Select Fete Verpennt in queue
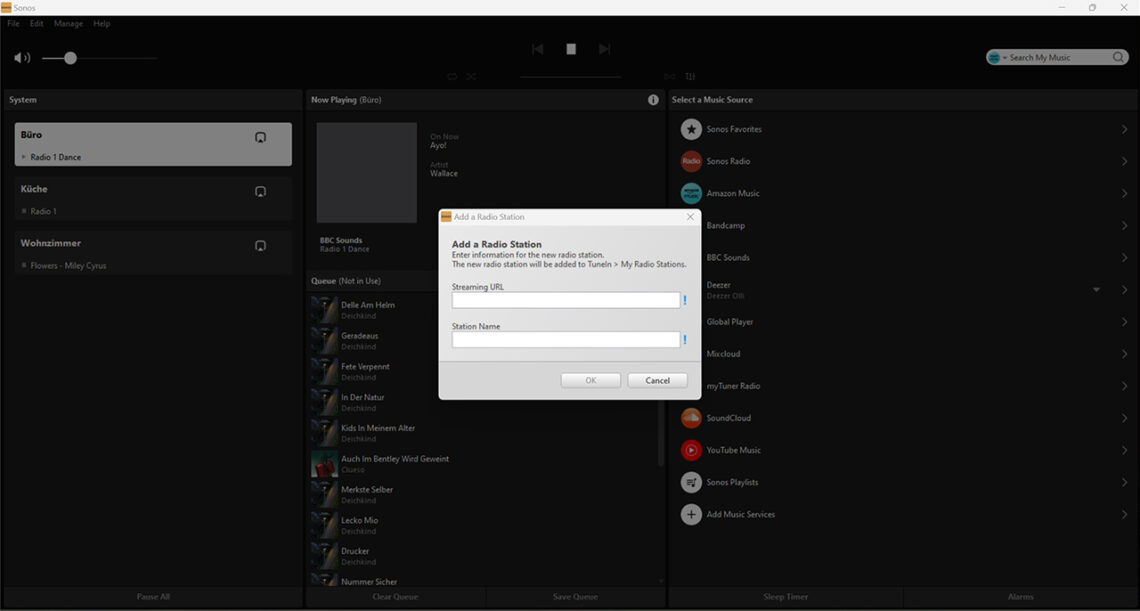The image size is (1140, 611). (483, 372)
